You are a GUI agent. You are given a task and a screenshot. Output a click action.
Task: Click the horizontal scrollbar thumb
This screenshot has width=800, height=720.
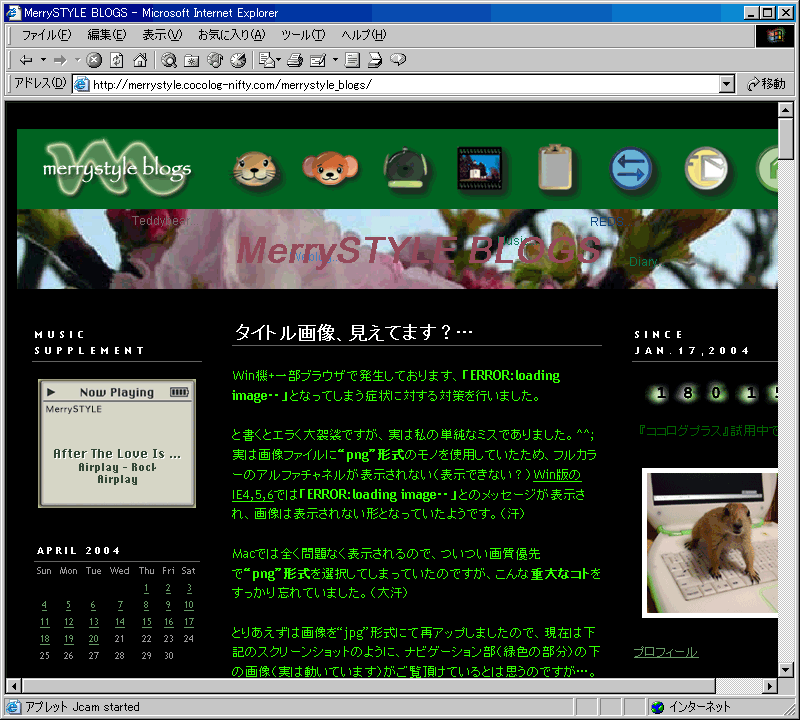coord(369,686)
